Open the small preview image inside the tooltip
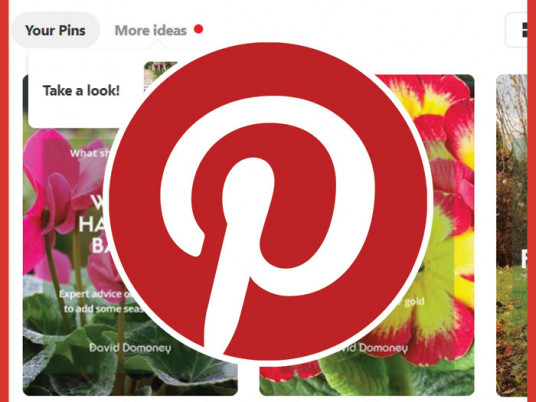Screen dimensions: 536x402 160,75
